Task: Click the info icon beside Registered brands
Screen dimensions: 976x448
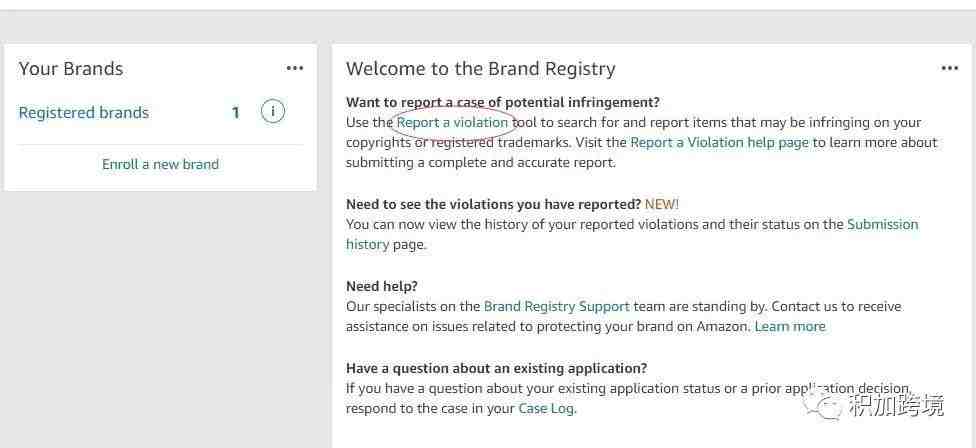Action: pyautogui.click(x=273, y=112)
